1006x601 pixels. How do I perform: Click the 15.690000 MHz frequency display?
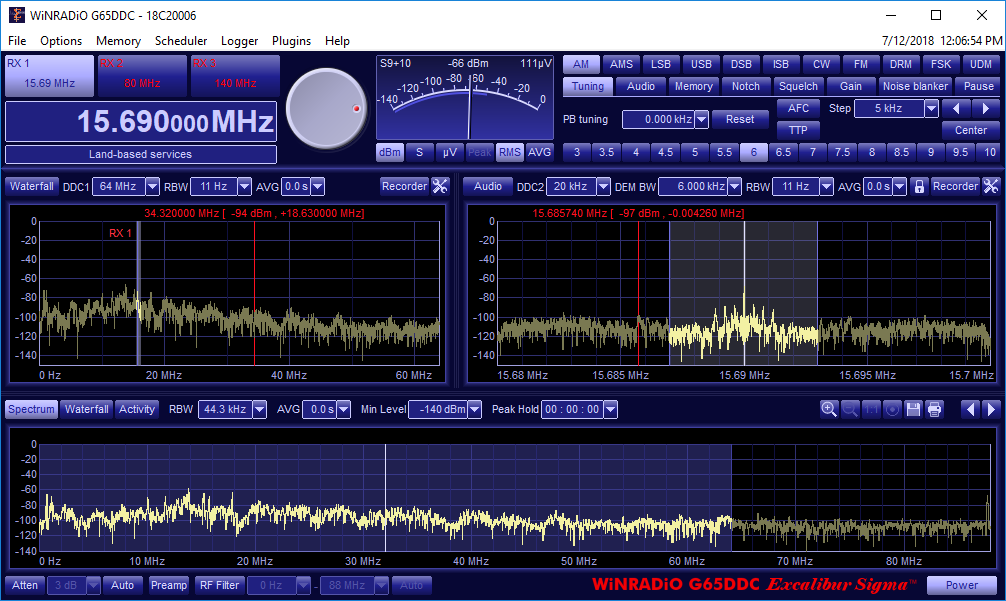tap(141, 122)
